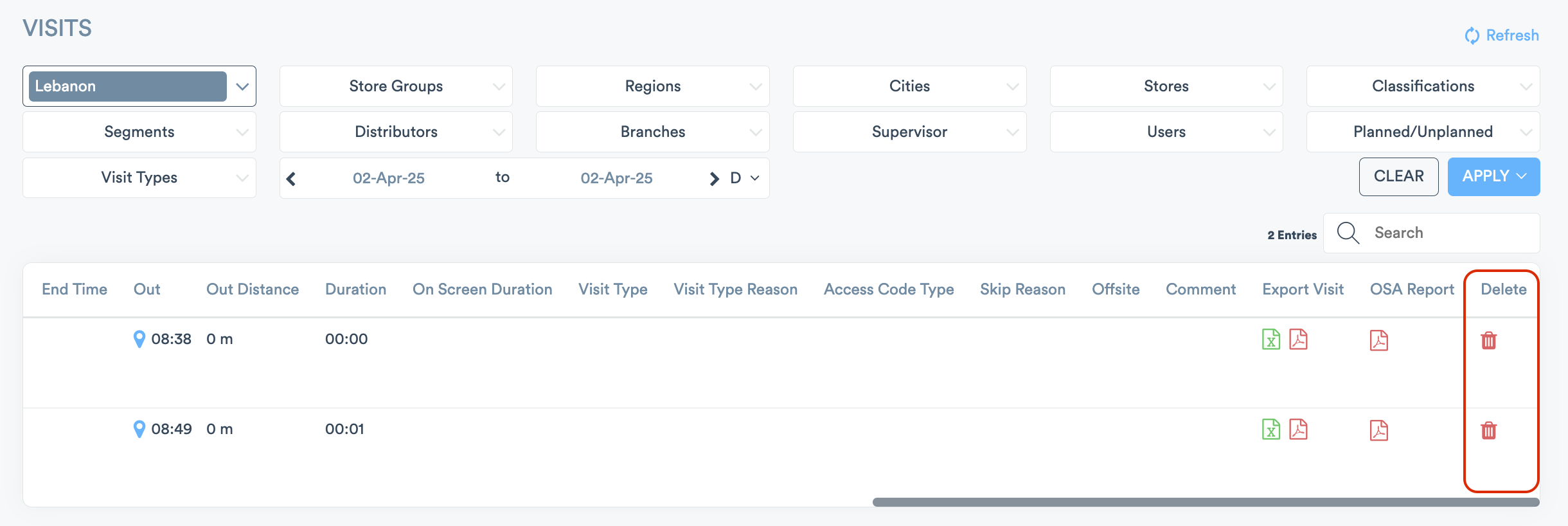Open OSA Report PDF for 08:49 visit

pos(1378,430)
